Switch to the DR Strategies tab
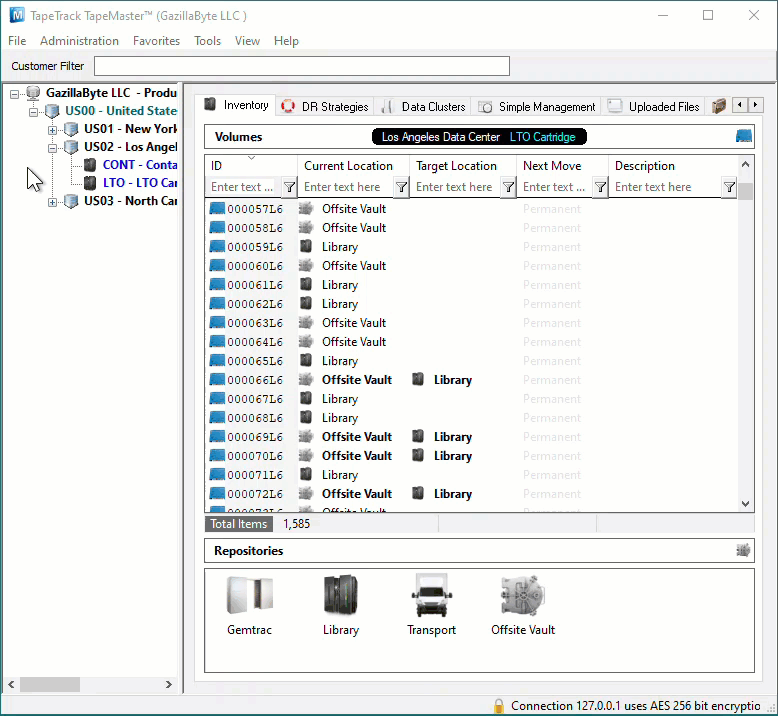The image size is (778, 716). [325, 107]
